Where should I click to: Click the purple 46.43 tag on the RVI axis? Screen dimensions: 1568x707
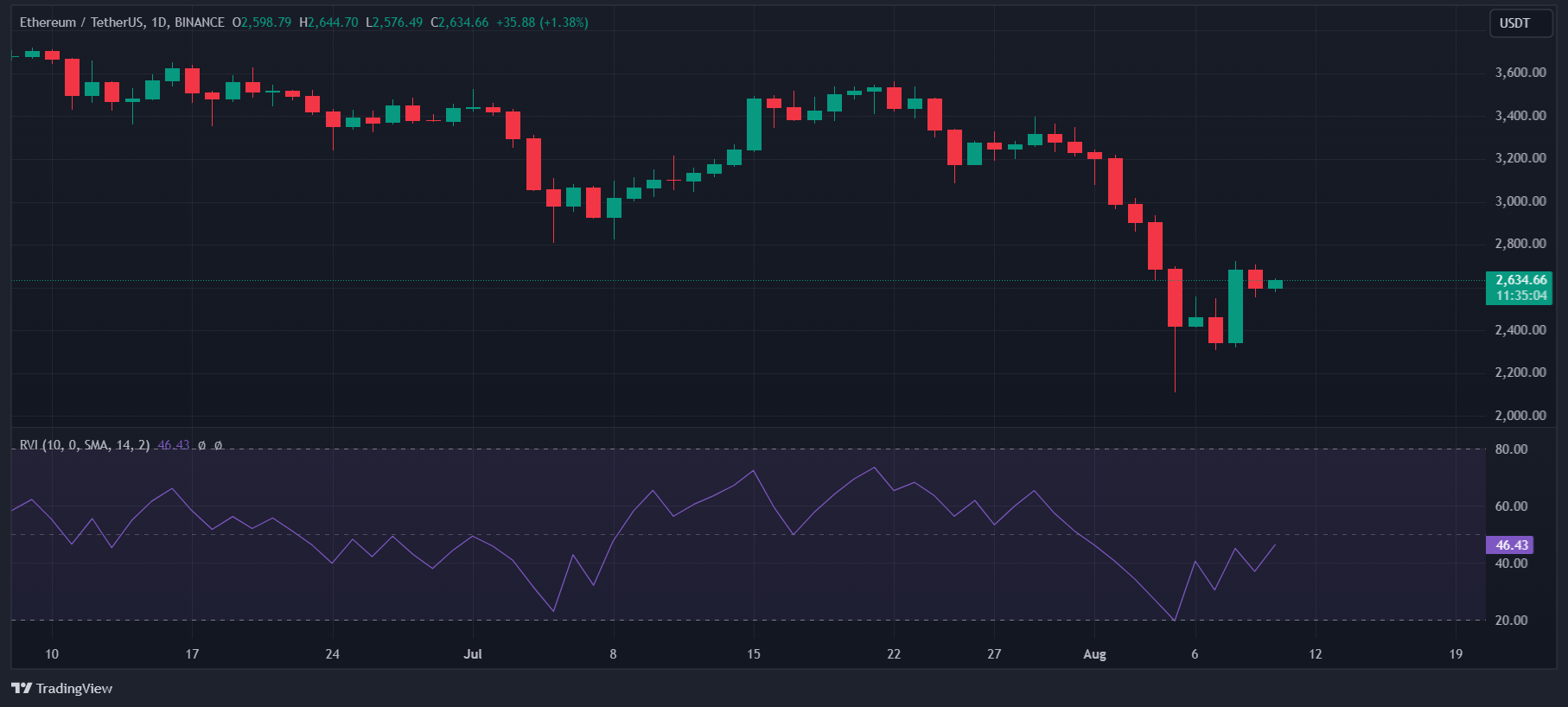(1510, 545)
